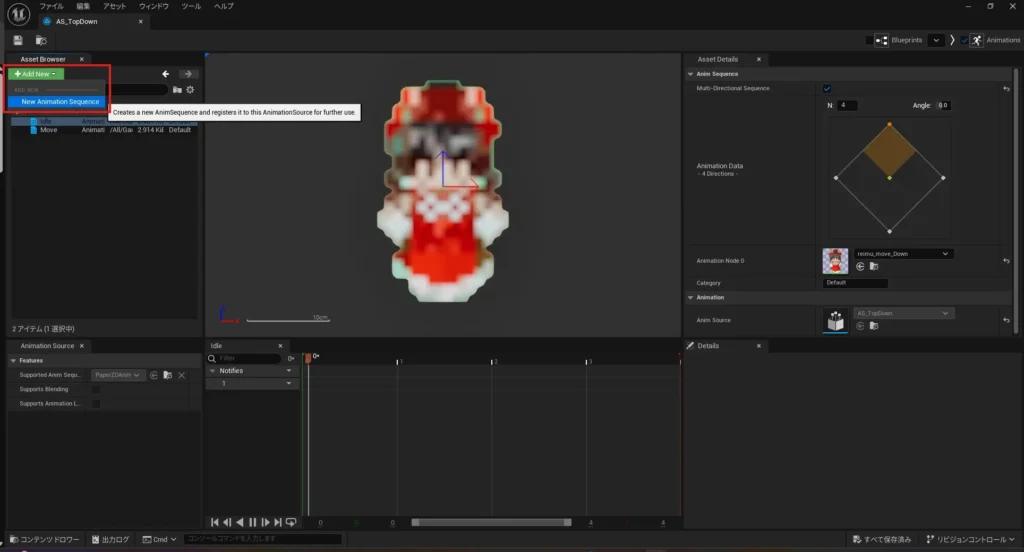Click the Unreal Engine logo icon
Screen dimensions: 1024x552
coord(18,14)
